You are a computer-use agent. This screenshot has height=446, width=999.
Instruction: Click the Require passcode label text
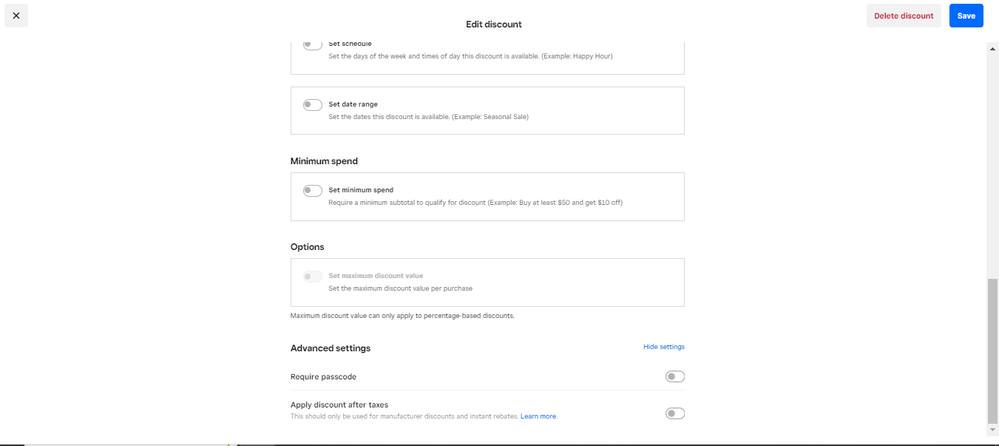pos(323,377)
